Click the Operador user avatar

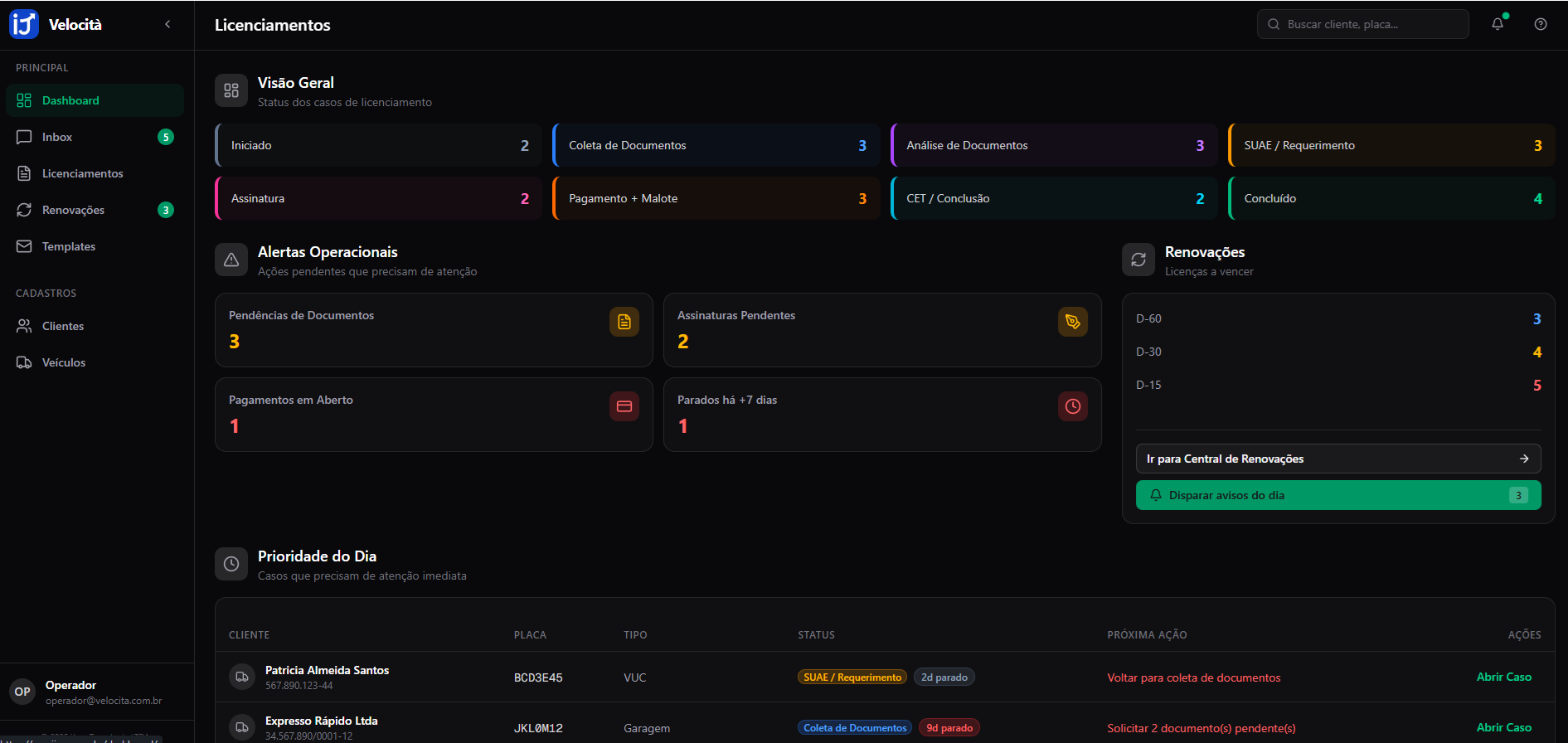point(22,692)
